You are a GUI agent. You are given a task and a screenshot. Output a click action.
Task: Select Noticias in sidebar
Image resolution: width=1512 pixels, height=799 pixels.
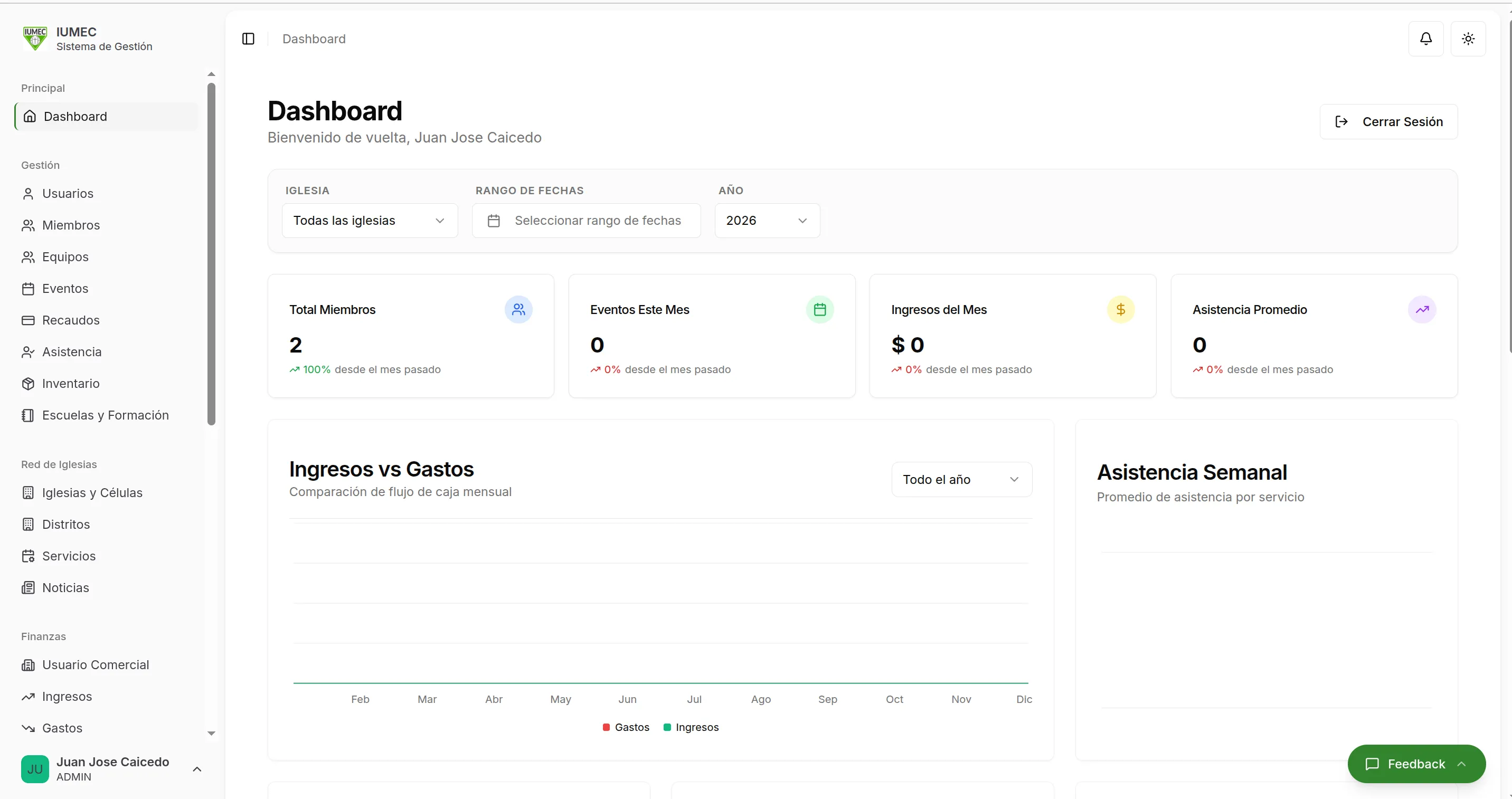point(106,588)
